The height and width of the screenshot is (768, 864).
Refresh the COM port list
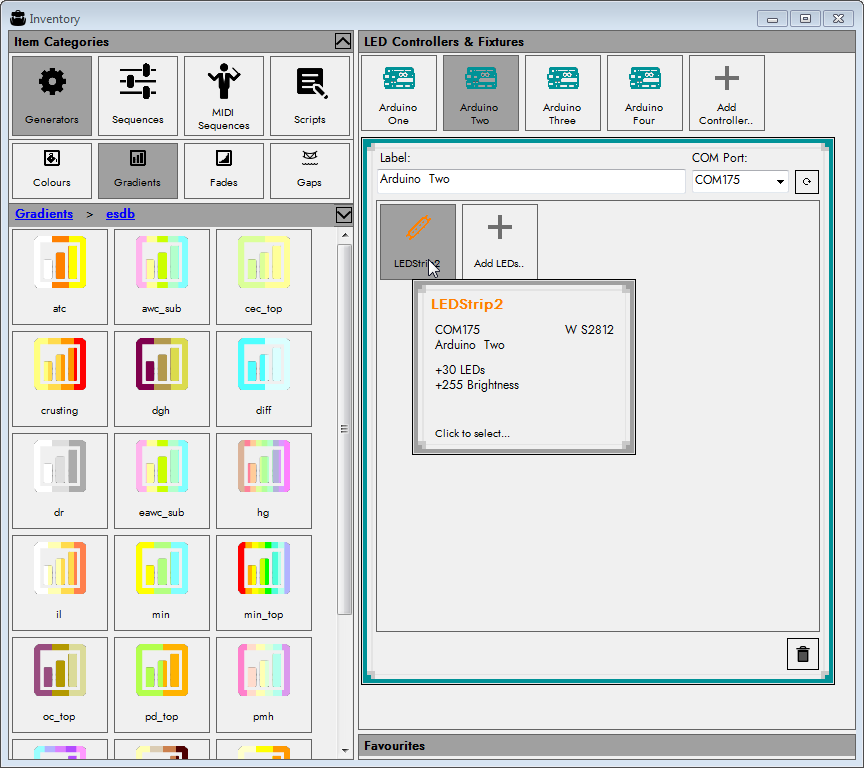[x=807, y=182]
